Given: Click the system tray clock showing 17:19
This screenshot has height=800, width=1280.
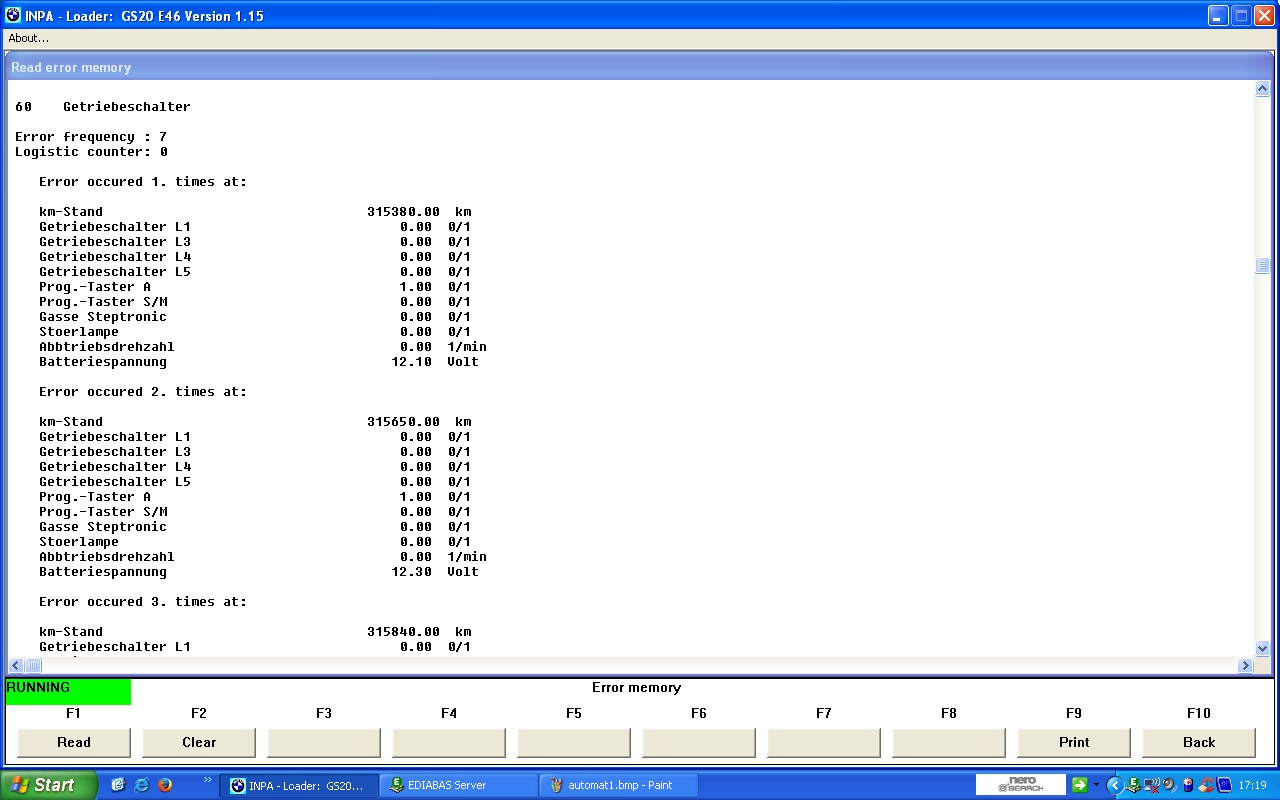Looking at the screenshot, I should click(x=1253, y=785).
